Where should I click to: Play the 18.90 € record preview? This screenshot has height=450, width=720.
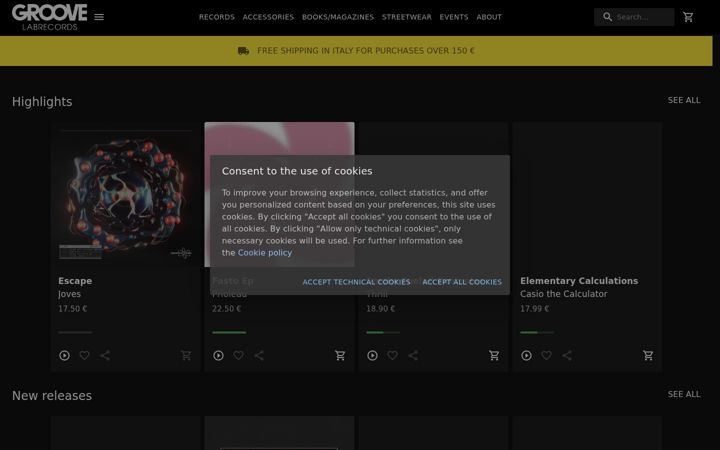tap(372, 355)
